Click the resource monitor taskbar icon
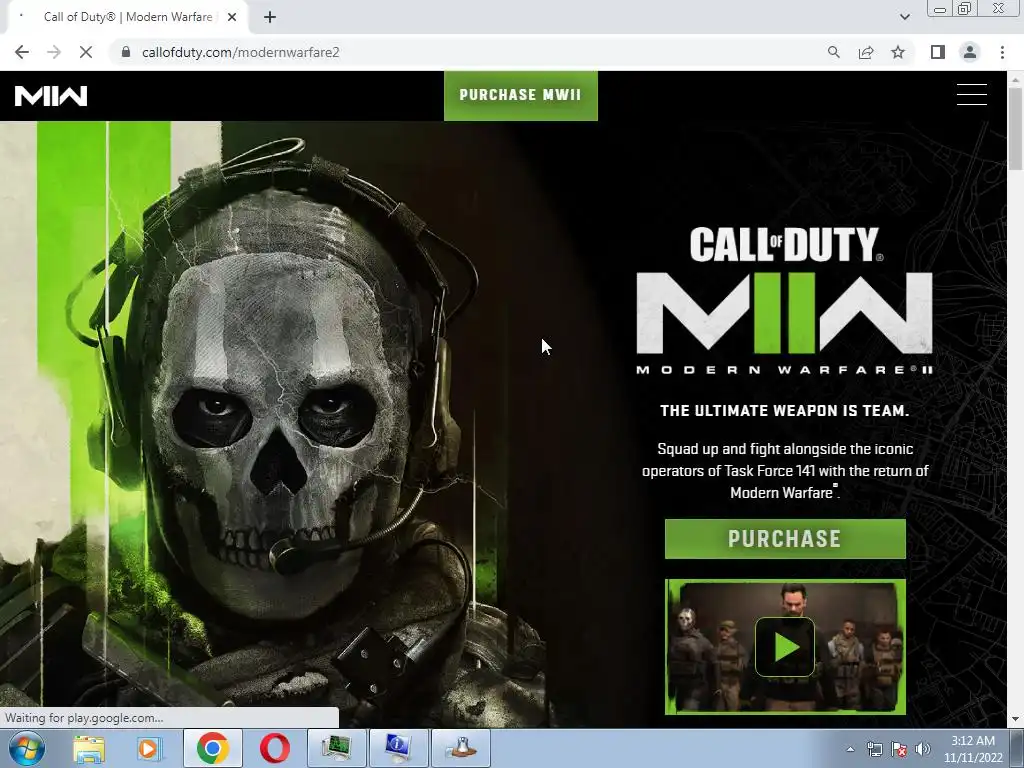 (336, 748)
